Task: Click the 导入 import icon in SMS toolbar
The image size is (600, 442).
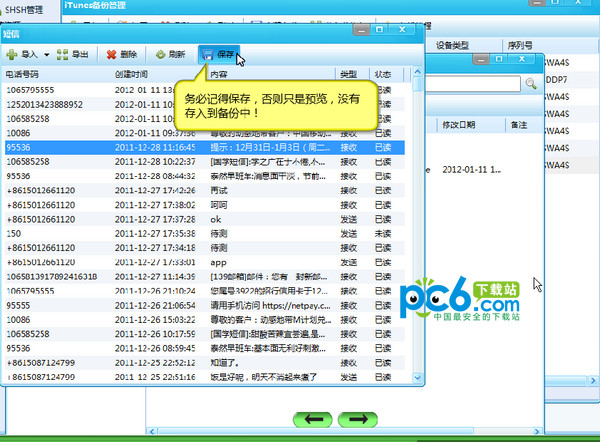Action: tap(12, 55)
